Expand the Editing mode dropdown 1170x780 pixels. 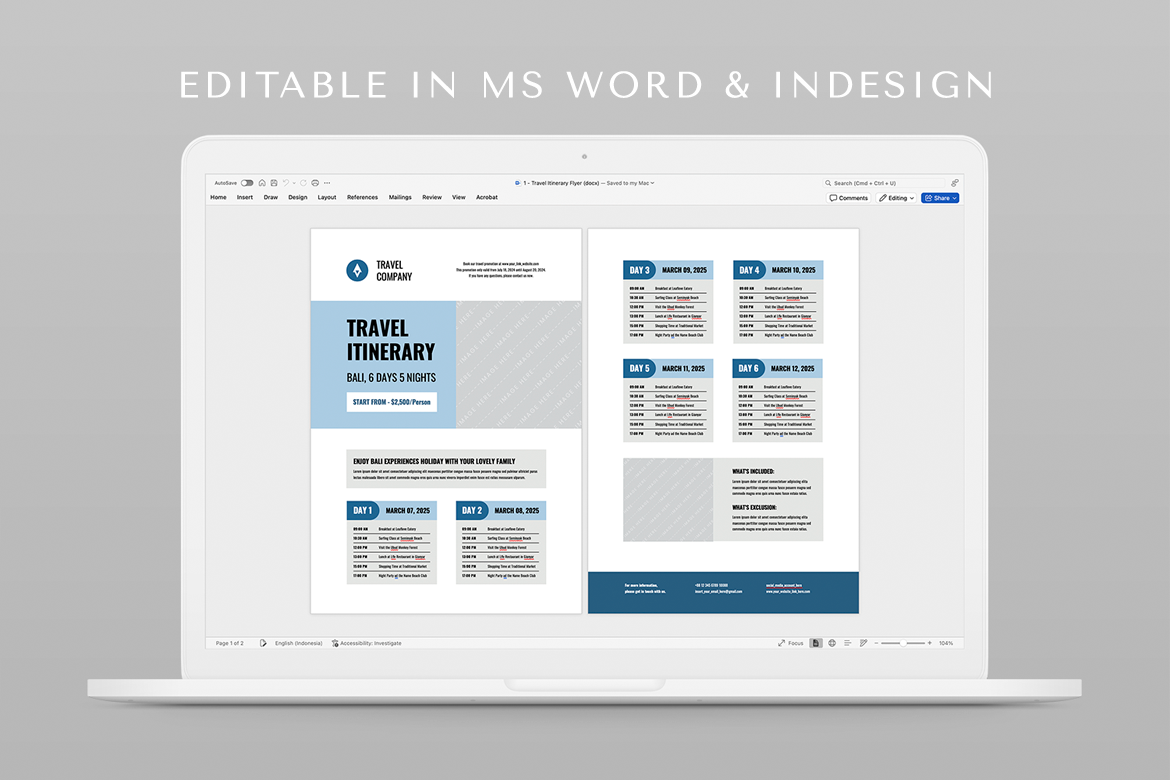(897, 198)
